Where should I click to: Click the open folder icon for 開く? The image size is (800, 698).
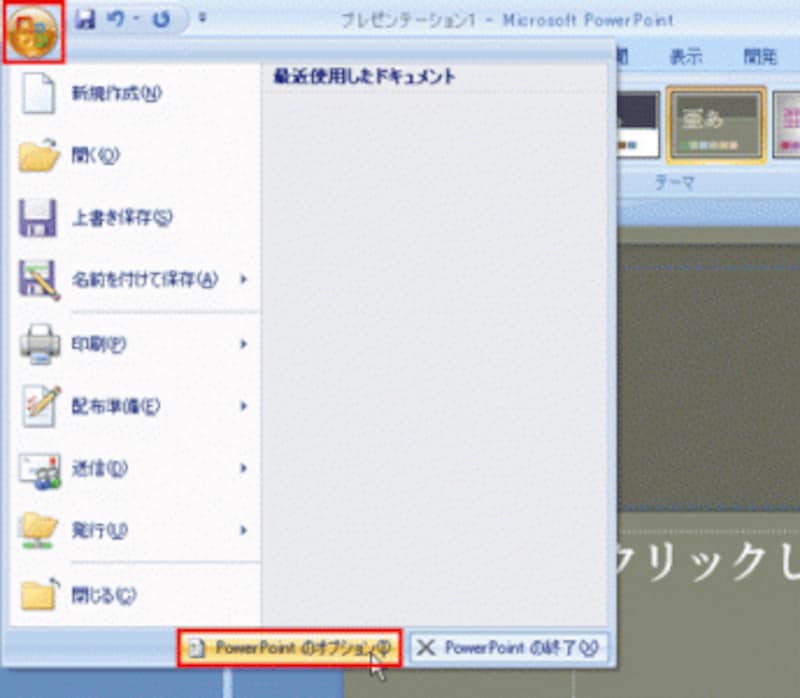pos(39,155)
